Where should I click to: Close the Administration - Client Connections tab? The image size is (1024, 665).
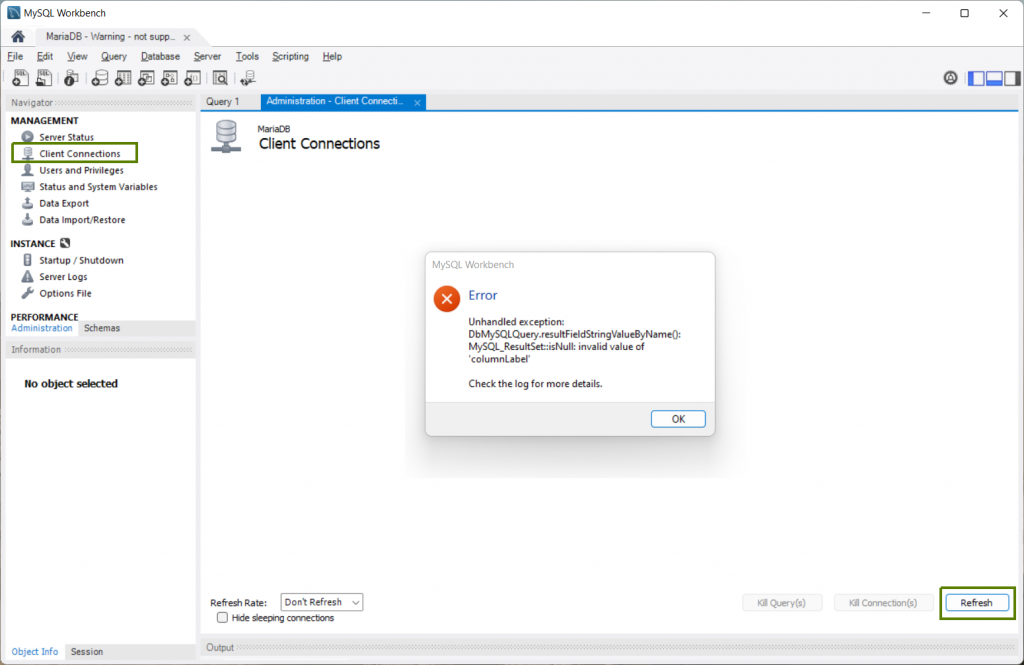(417, 103)
